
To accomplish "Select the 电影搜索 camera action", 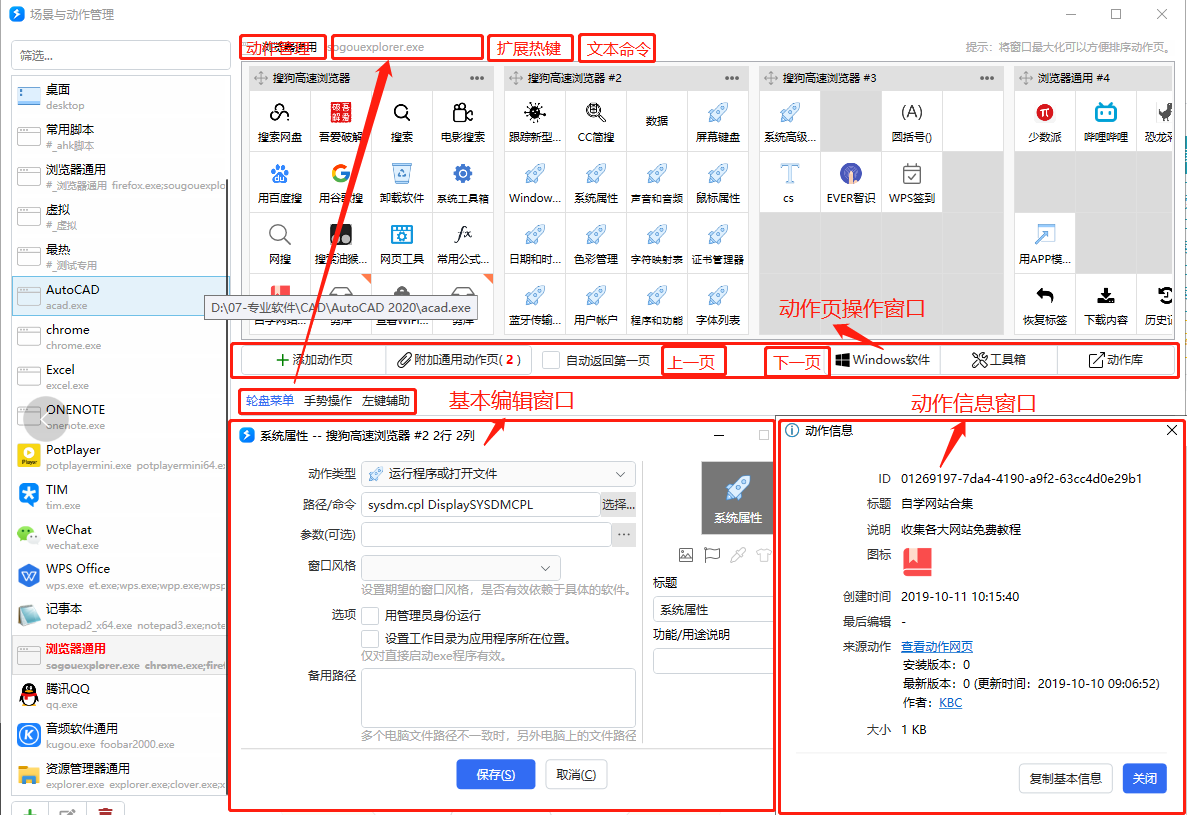I will [x=463, y=121].
